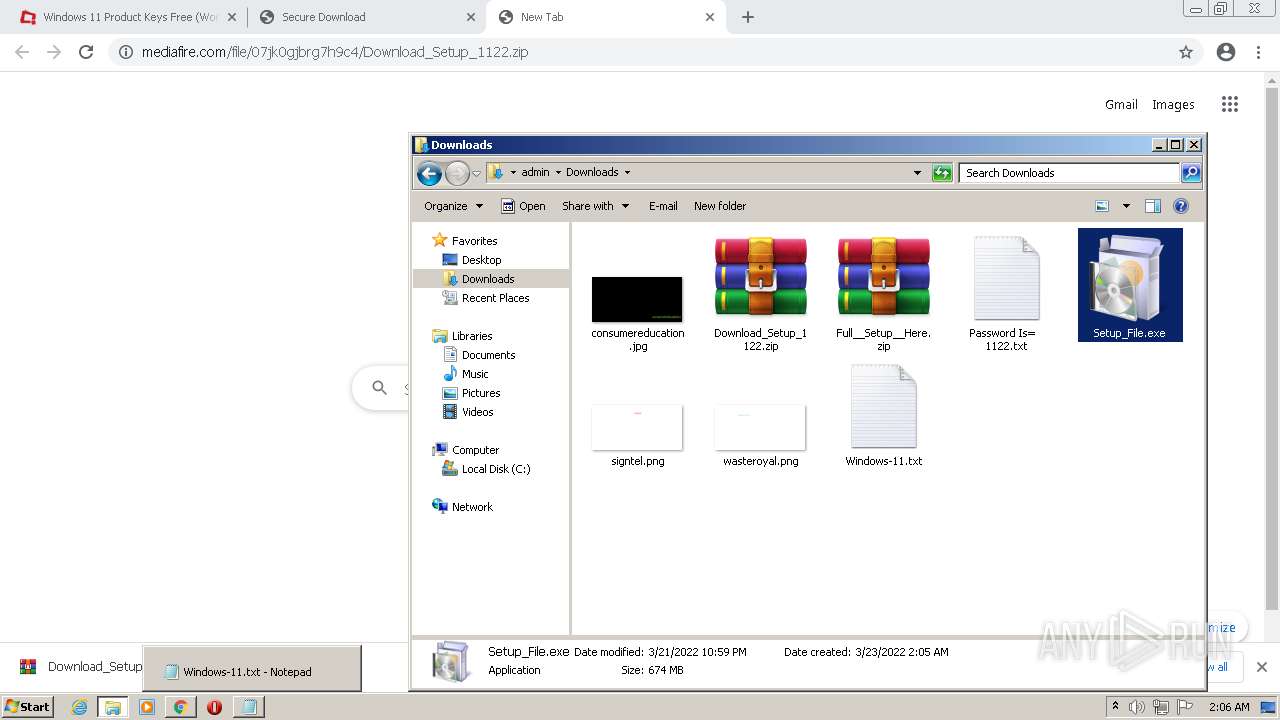Close Chrome downloads bar

[1261, 667]
